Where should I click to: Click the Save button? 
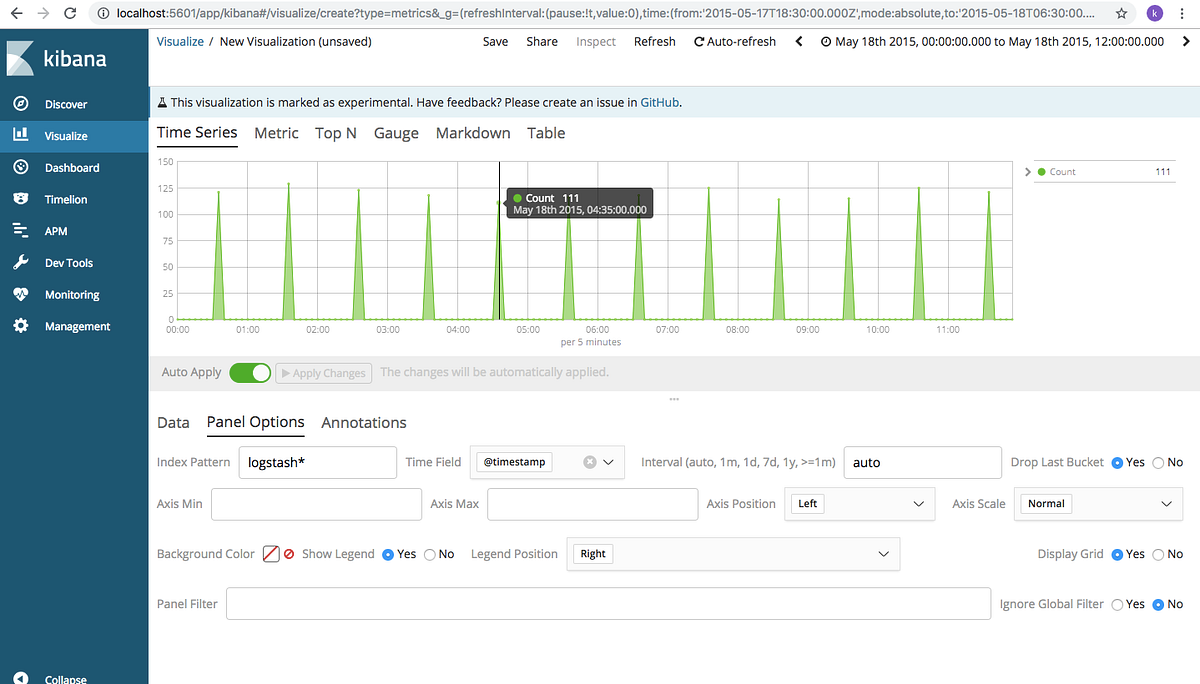coord(495,41)
